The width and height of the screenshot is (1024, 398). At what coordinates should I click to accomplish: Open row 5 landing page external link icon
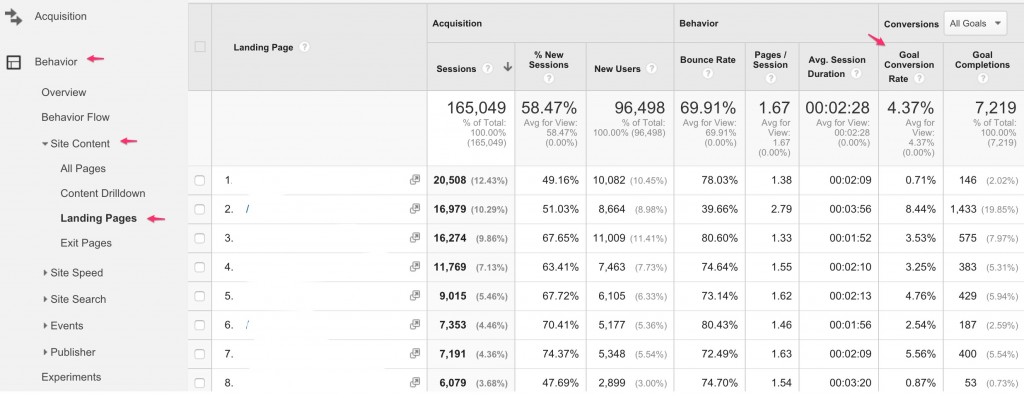[415, 295]
